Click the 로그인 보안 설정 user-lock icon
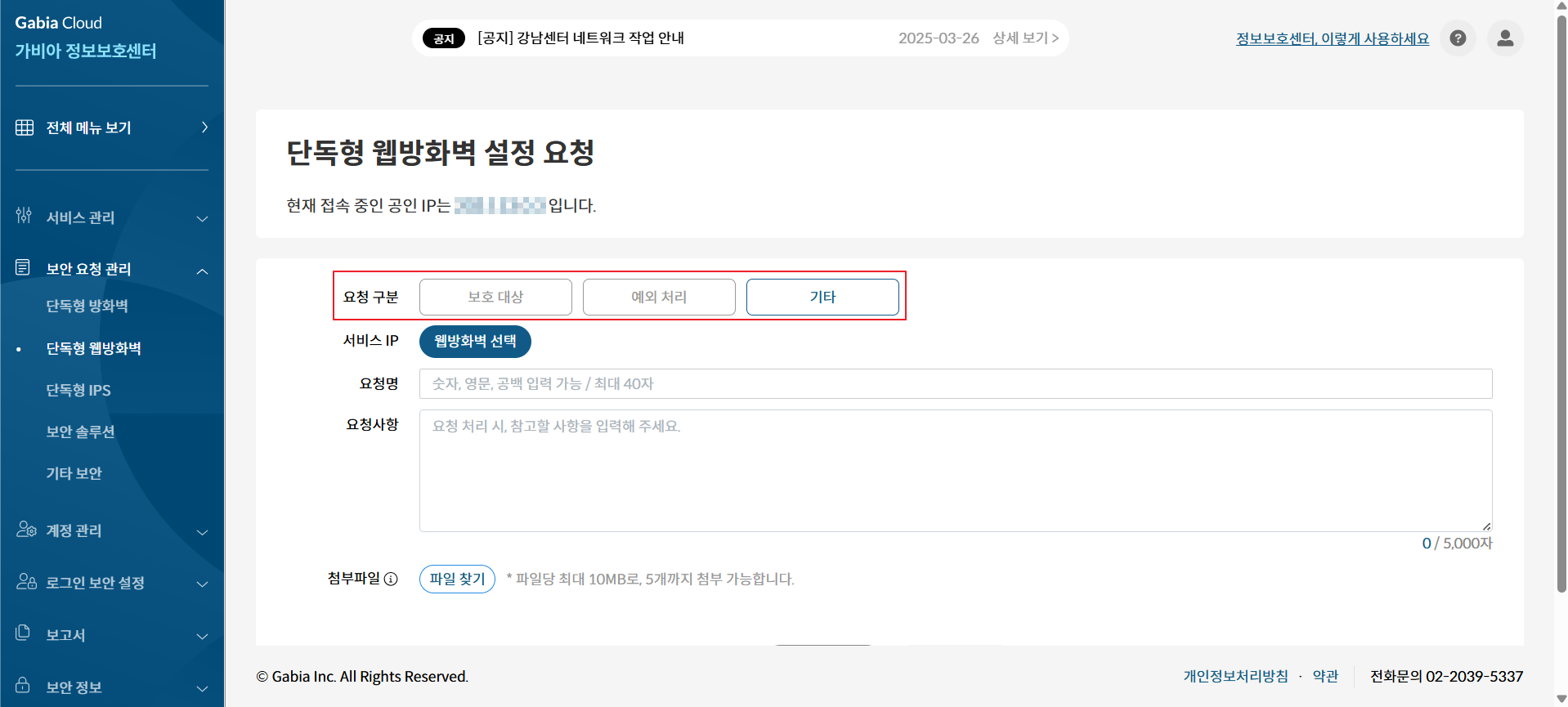This screenshot has height=707, width=1568. pyautogui.click(x=25, y=582)
